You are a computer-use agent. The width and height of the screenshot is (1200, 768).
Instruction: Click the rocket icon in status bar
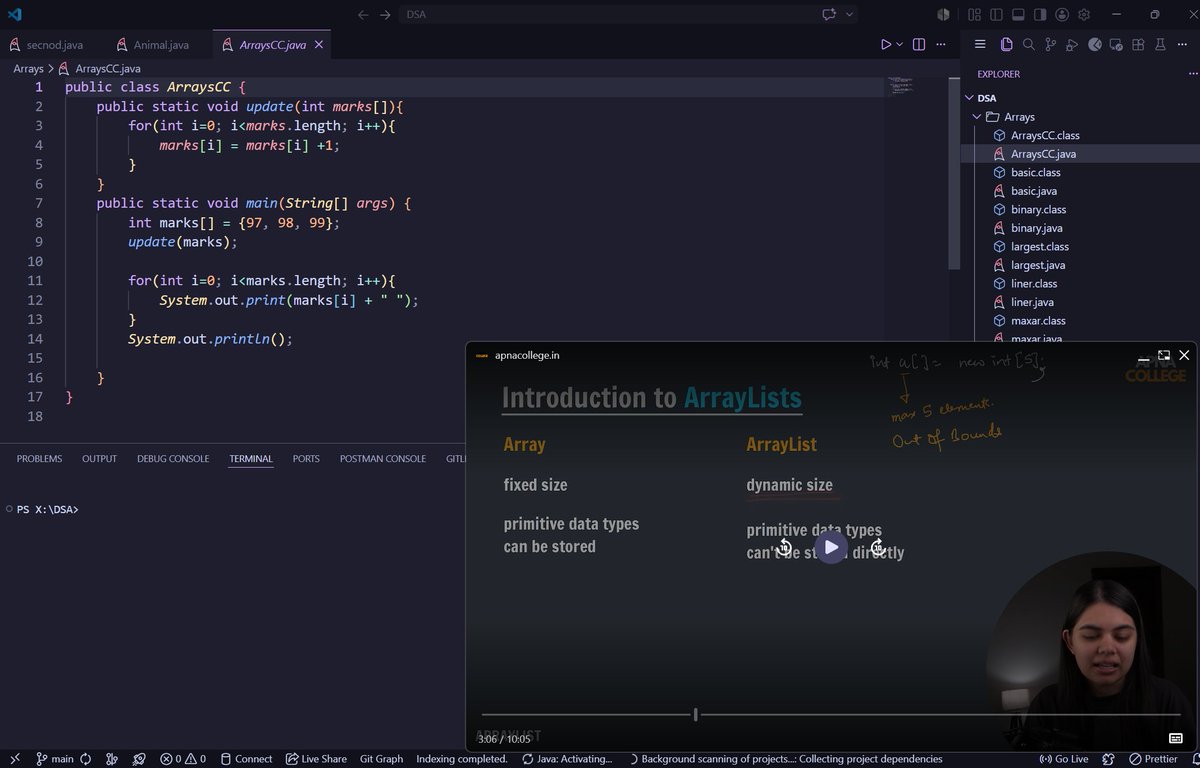tap(139, 759)
